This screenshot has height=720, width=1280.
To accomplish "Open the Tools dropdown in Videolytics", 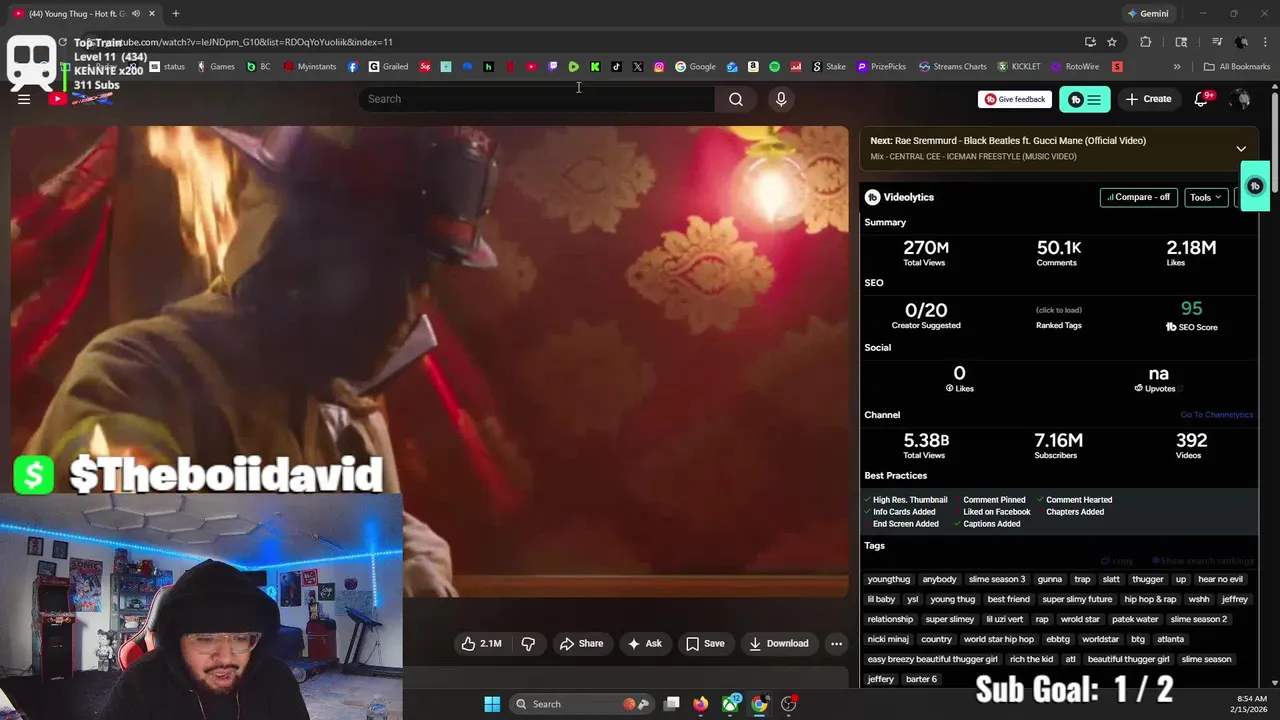I will point(1205,197).
